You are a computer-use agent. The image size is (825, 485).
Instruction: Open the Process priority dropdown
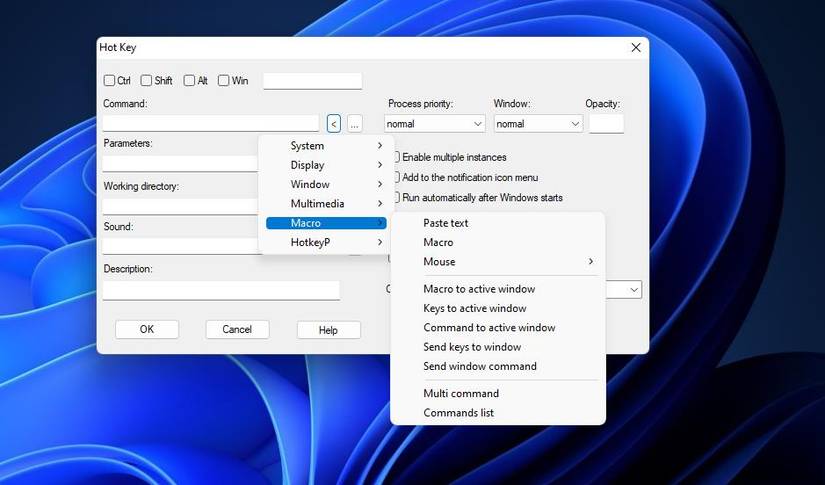click(x=435, y=124)
